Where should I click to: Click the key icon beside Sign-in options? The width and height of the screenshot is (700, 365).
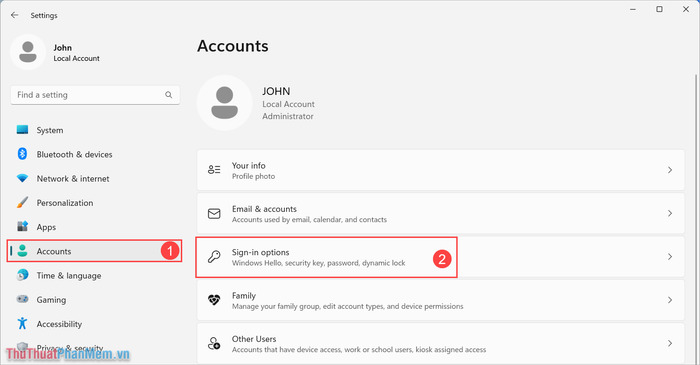(214, 257)
